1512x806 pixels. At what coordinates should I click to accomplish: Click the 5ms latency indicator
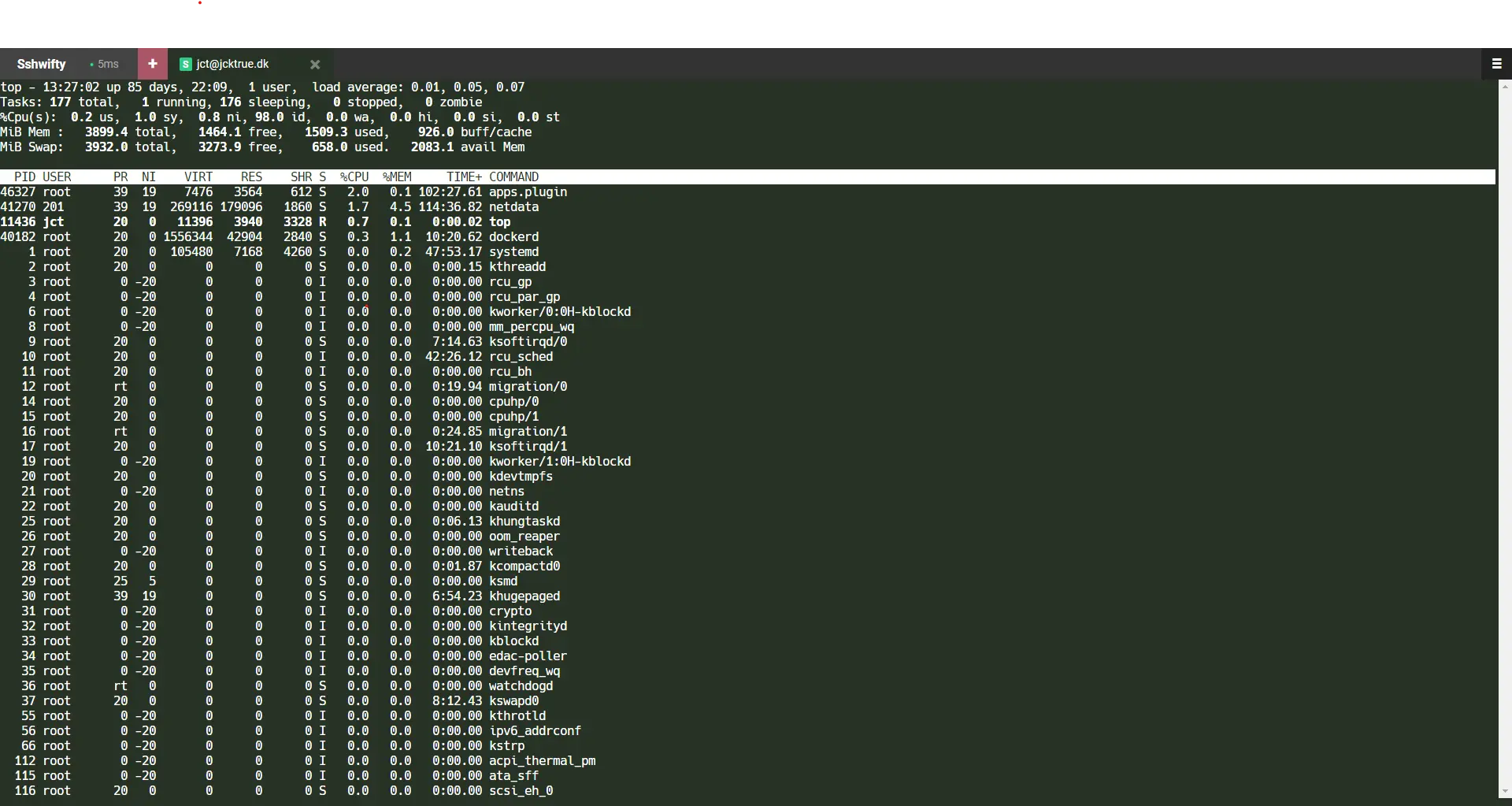[105, 65]
